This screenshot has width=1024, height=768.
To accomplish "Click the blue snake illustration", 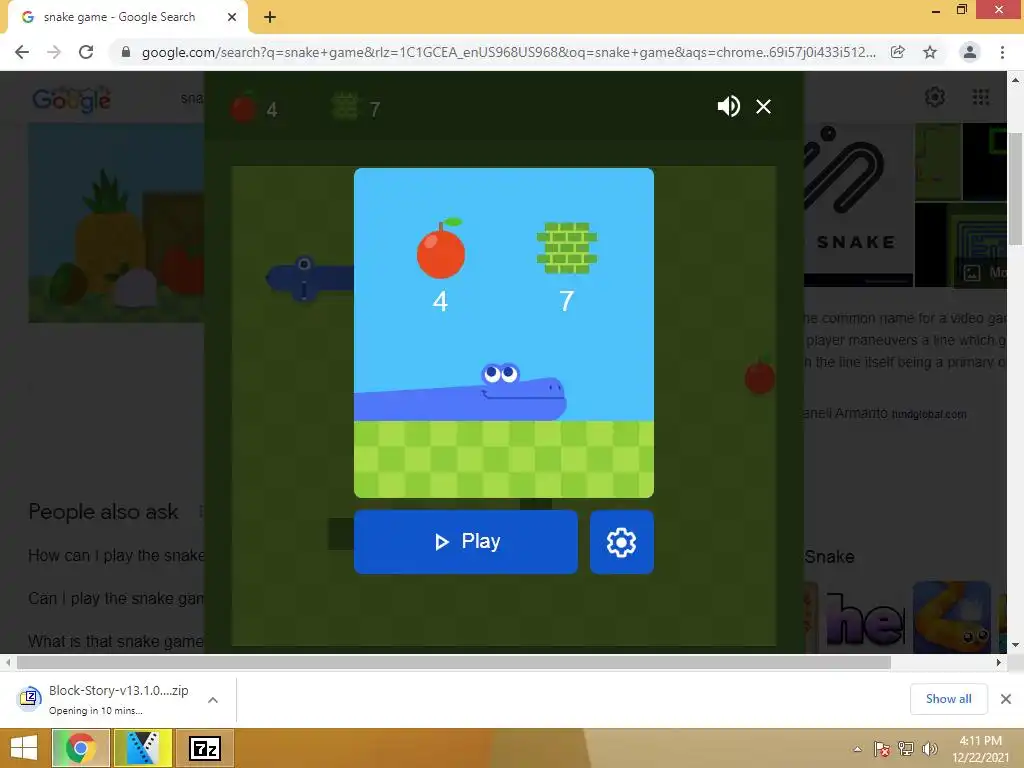I will point(460,392).
